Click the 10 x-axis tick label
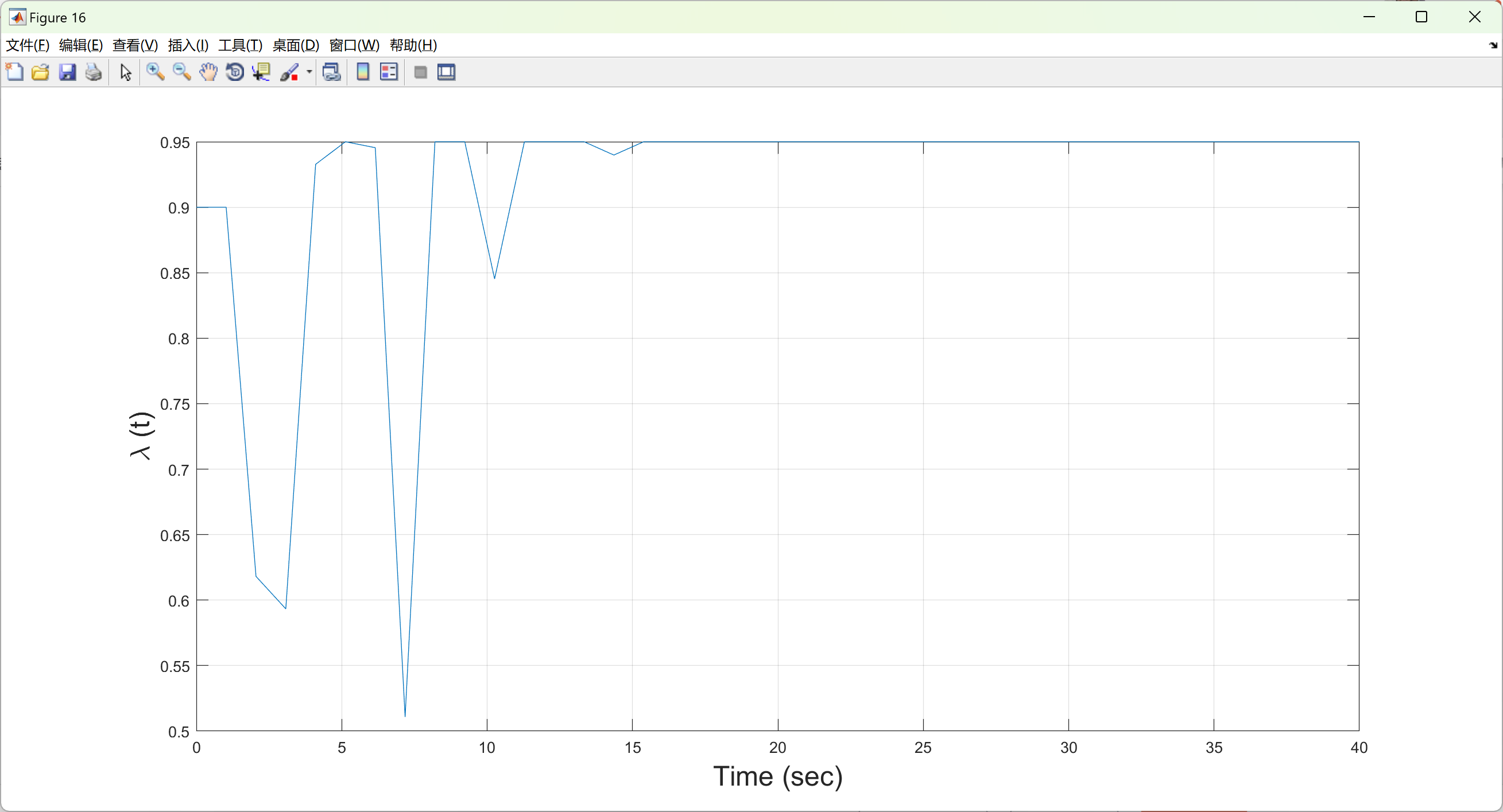Viewport: 1503px width, 812px height. tap(487, 747)
